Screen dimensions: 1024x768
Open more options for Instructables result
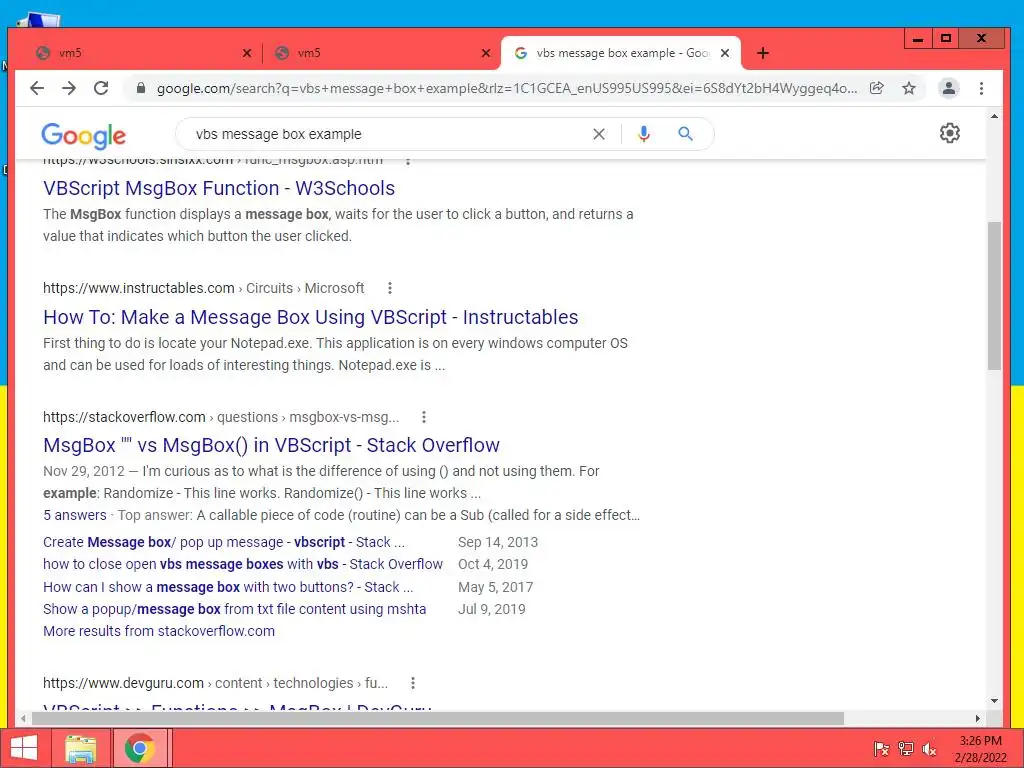coord(390,288)
